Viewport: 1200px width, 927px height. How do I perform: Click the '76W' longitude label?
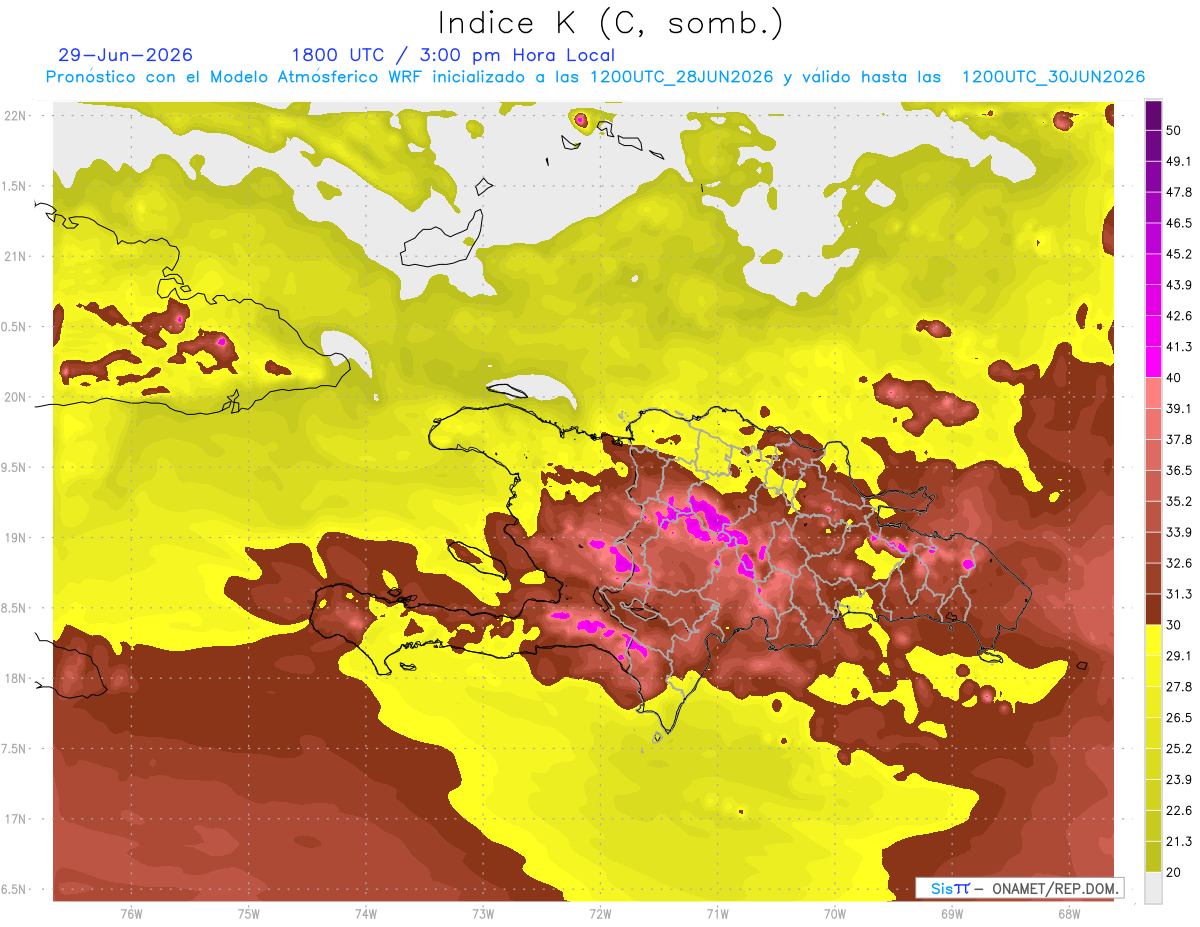131,913
